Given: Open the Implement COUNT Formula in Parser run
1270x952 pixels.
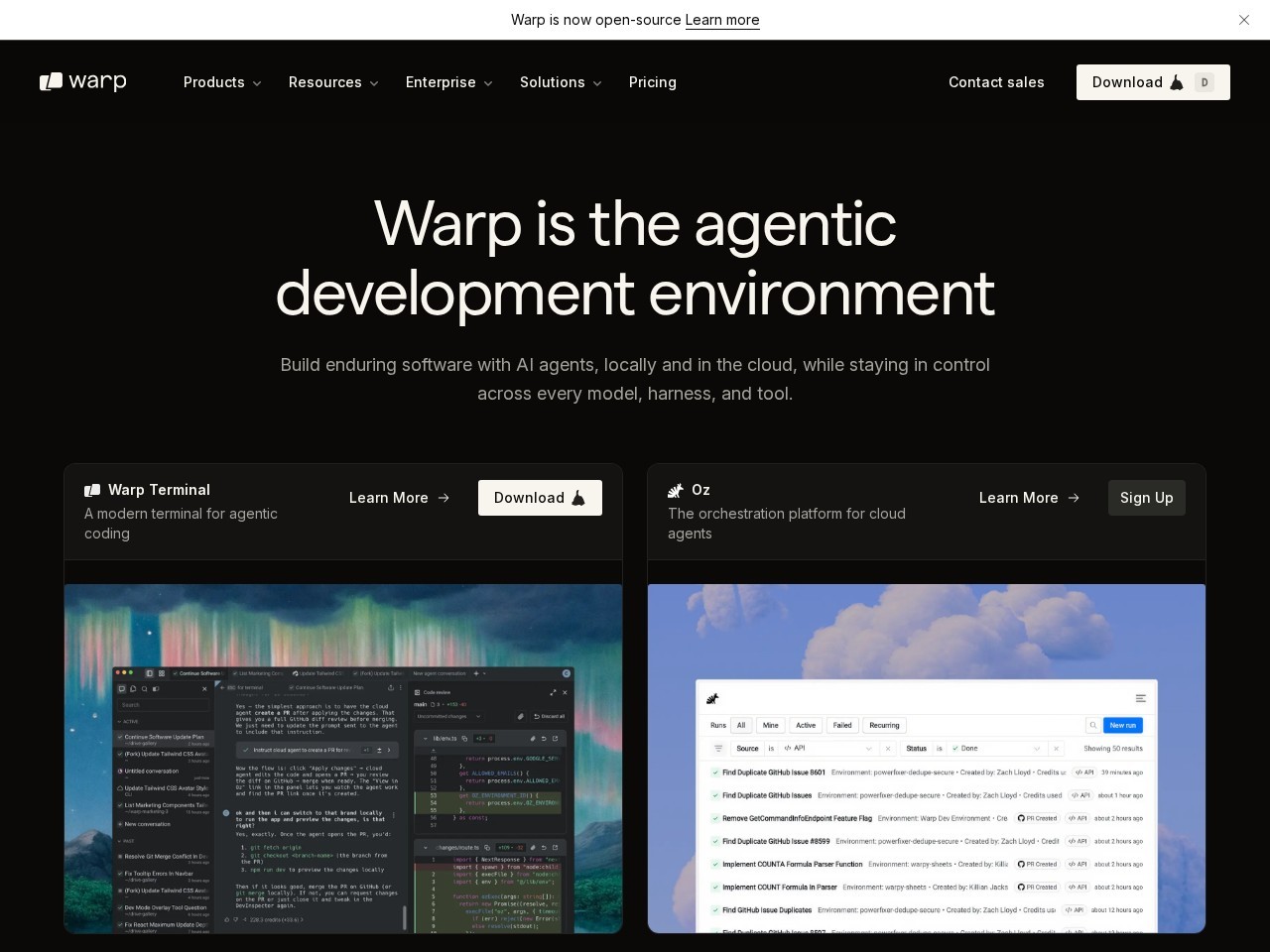Looking at the screenshot, I should (928, 887).
